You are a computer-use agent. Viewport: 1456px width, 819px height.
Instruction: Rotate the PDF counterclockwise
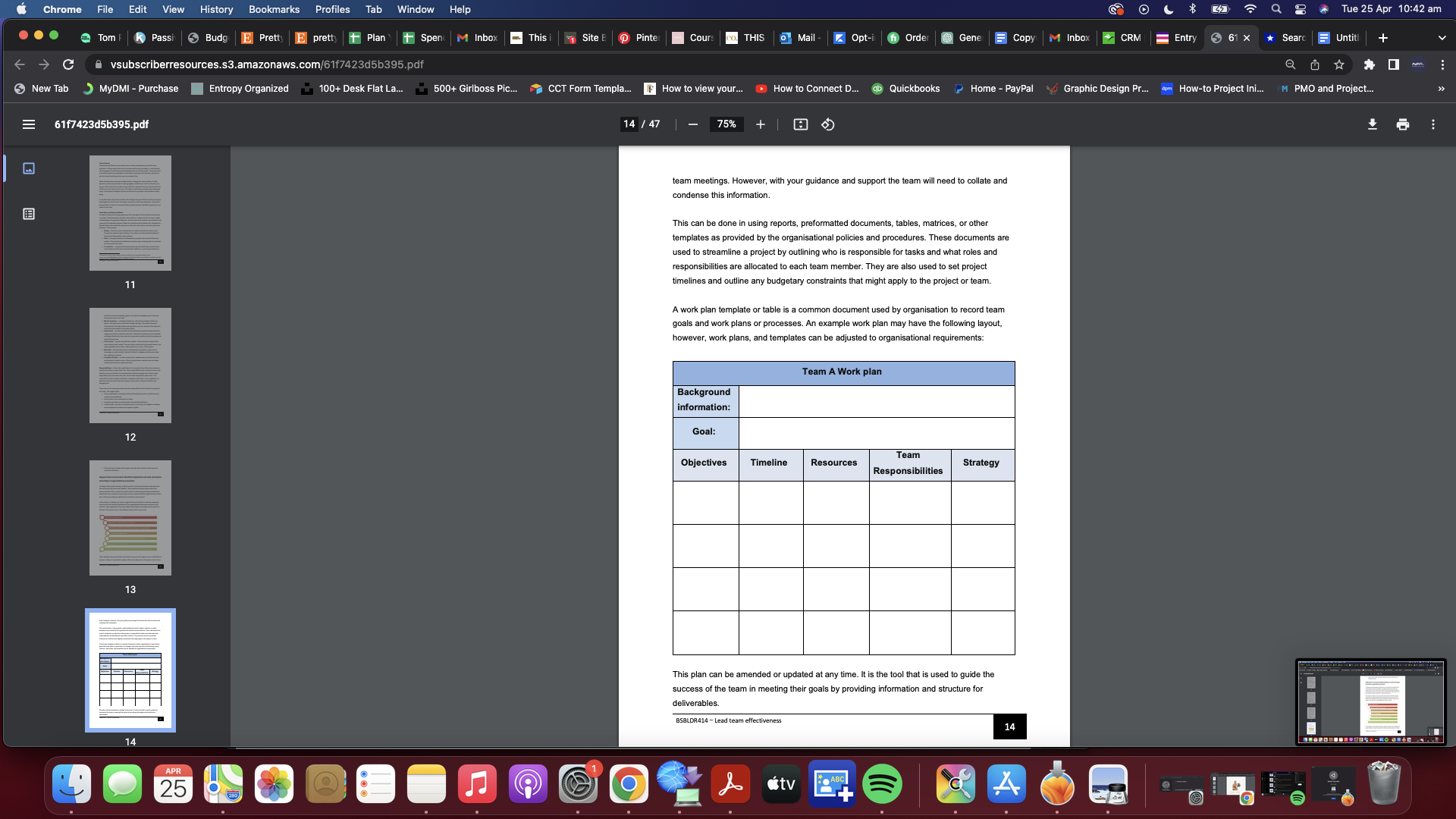827,124
